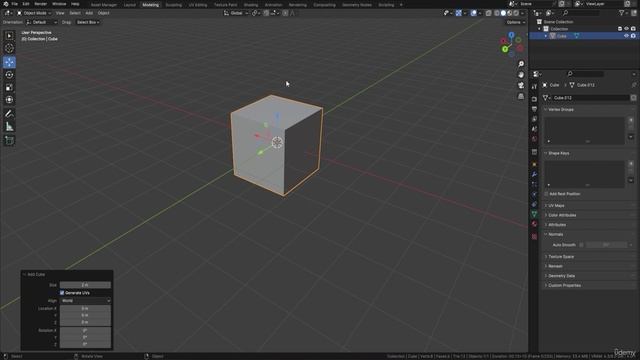Open the Align World dropdown
This screenshot has width=640, height=360.
tap(85, 300)
